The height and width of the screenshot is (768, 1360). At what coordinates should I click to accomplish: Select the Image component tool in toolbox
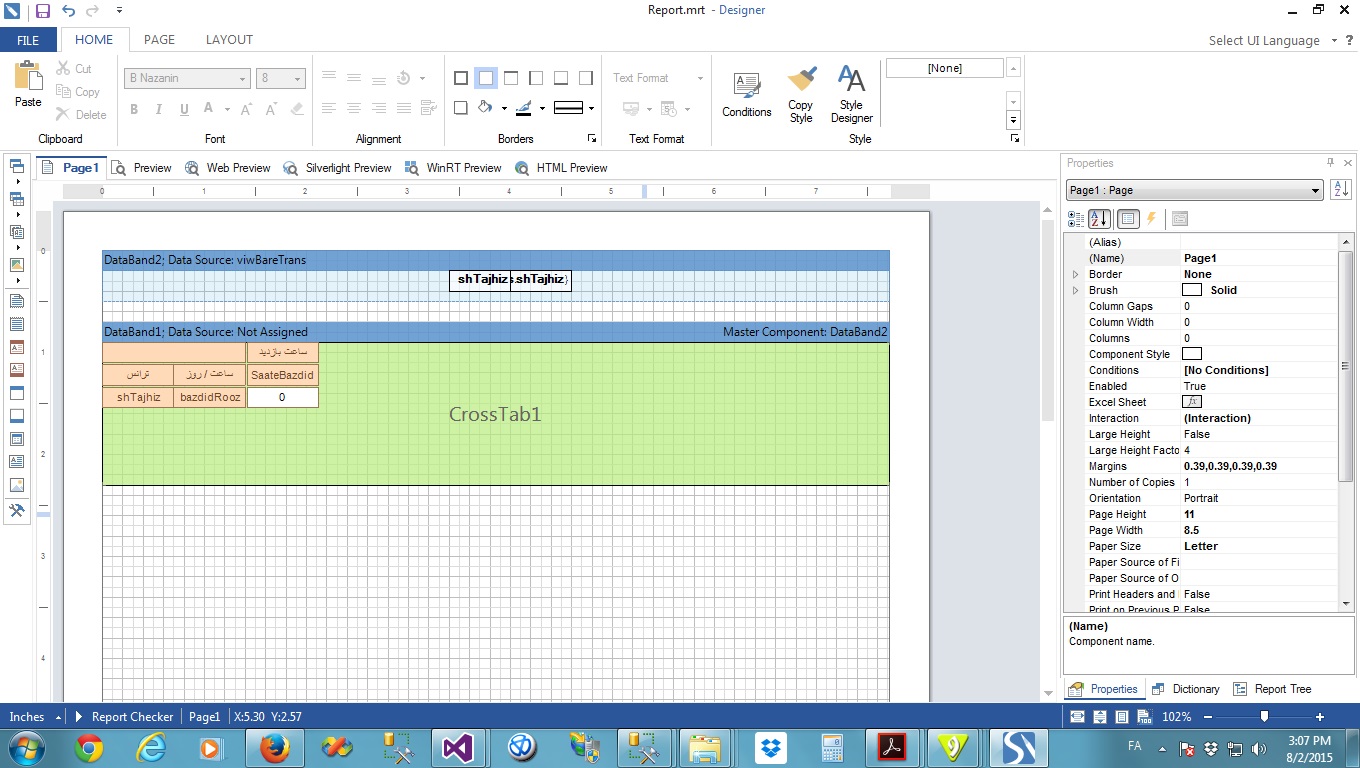pyautogui.click(x=17, y=485)
